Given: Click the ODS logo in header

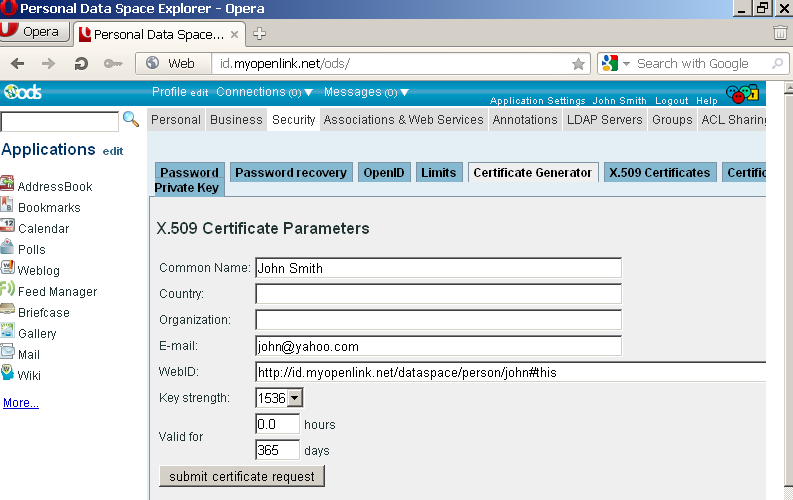Looking at the screenshot, I should coord(22,92).
